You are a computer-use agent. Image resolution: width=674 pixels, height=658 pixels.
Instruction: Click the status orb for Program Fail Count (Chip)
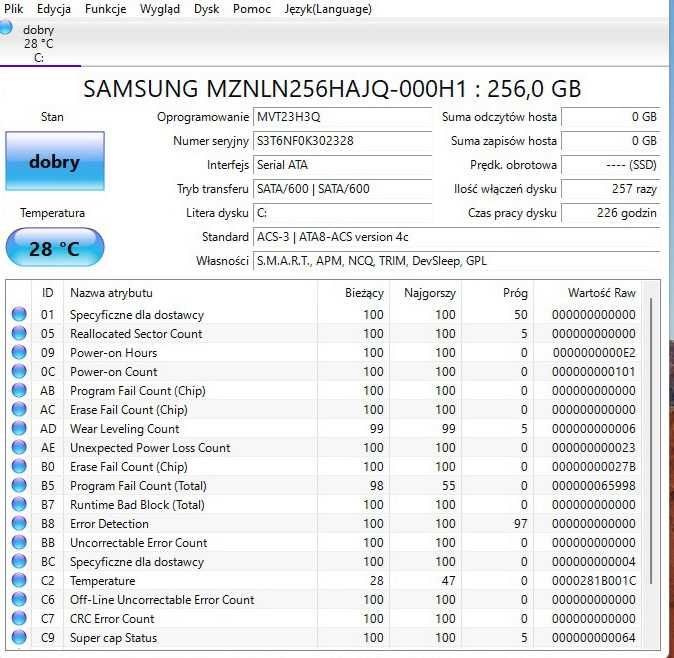19,390
